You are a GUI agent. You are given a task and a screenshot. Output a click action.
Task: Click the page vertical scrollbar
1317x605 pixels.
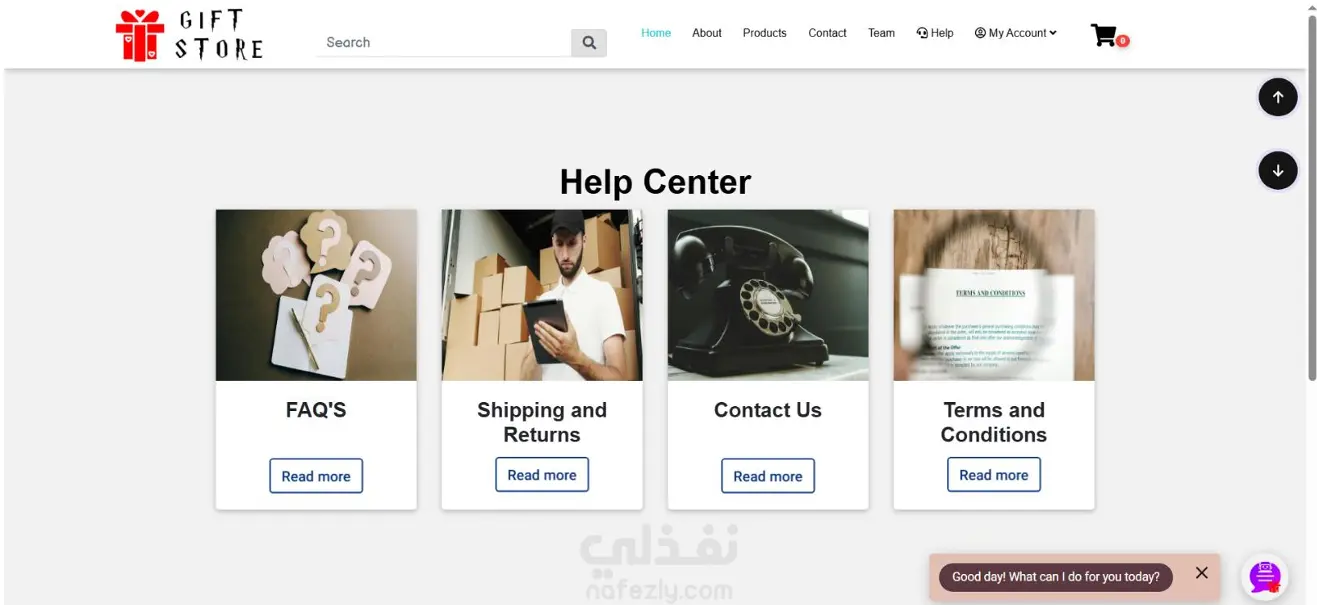click(1311, 198)
